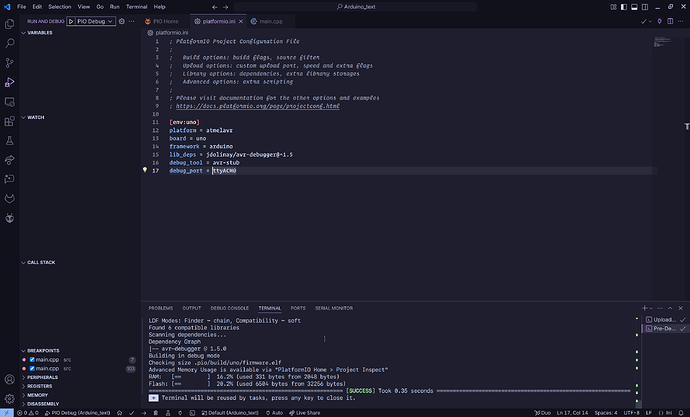This screenshot has height=417, width=690.
Task: Switch to the SERIAL MONITOR panel tab
Action: 334,308
